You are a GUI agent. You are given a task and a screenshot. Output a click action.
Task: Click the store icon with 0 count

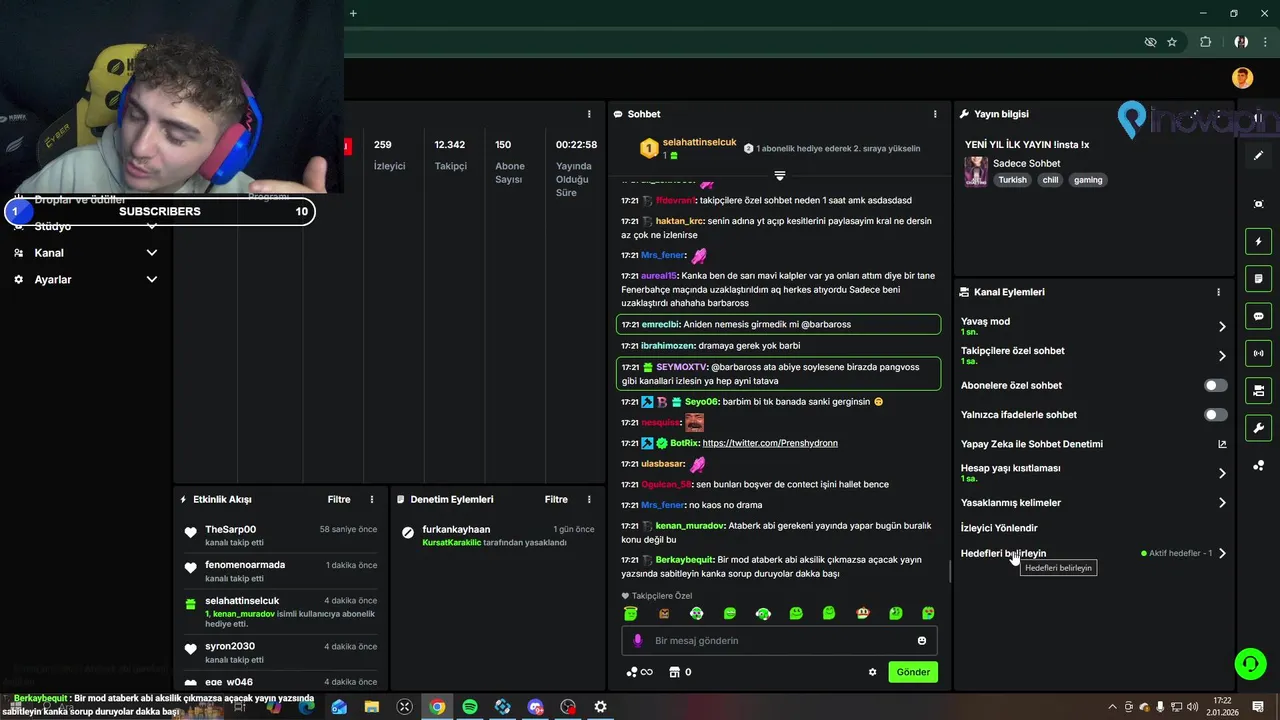tap(680, 672)
